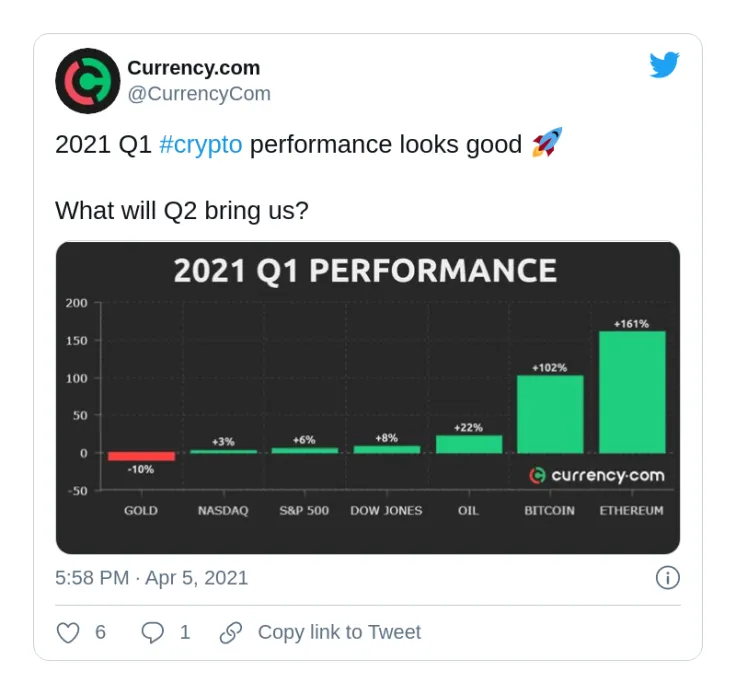Click the Currency.com display name
The height and width of the screenshot is (694, 736).
[193, 68]
